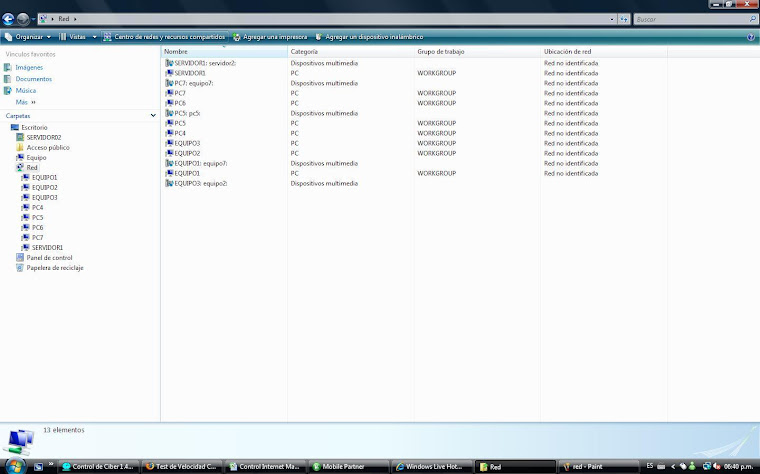Select PC5: pc5: multimedia device icon
The image size is (760, 474).
click(x=169, y=113)
